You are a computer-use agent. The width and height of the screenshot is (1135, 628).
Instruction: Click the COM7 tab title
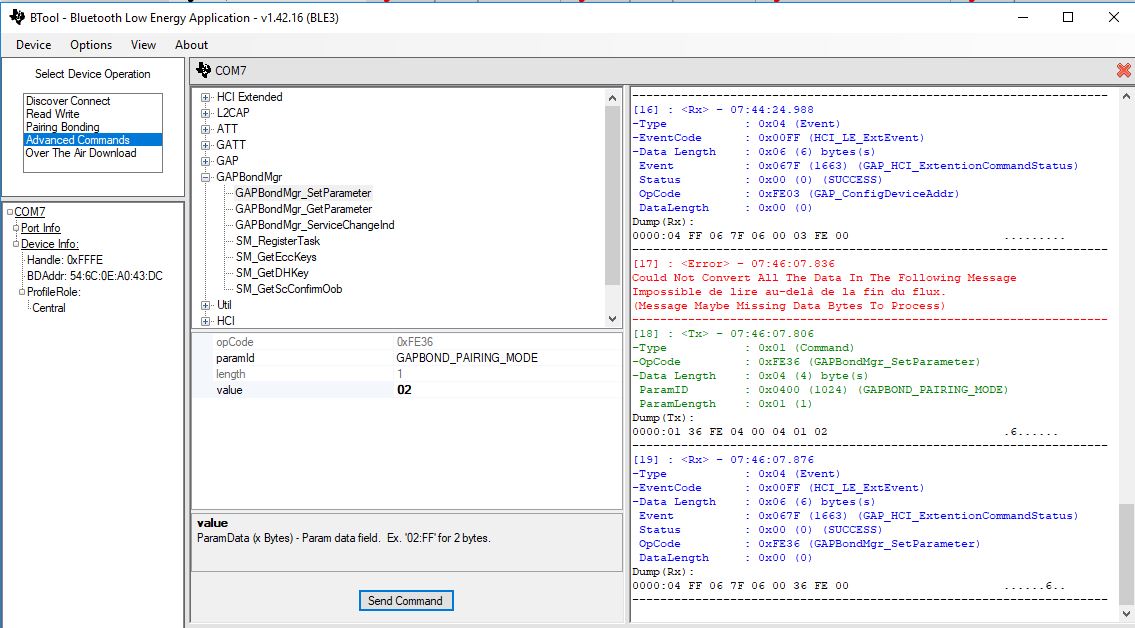231,70
